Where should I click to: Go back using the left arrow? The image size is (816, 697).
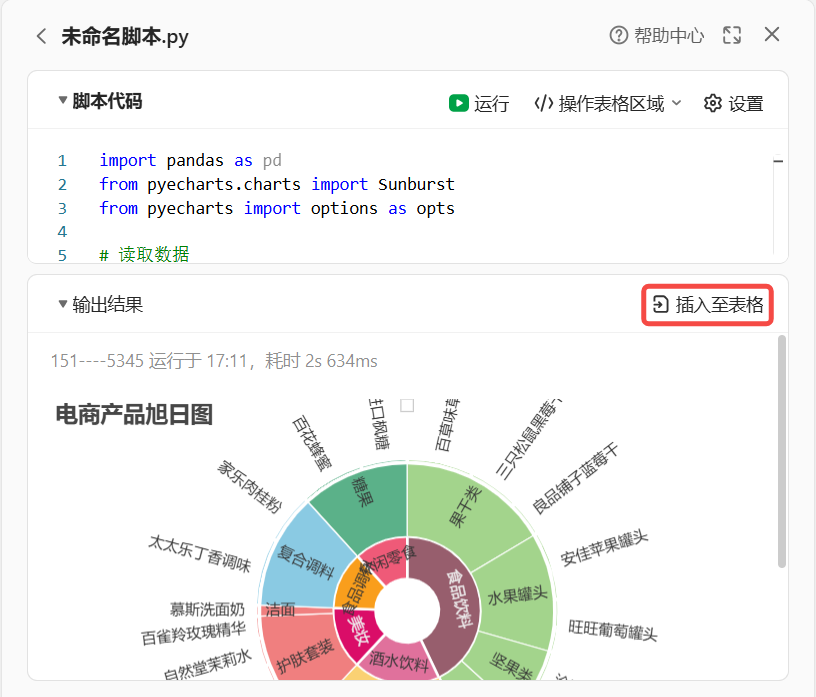click(42, 36)
